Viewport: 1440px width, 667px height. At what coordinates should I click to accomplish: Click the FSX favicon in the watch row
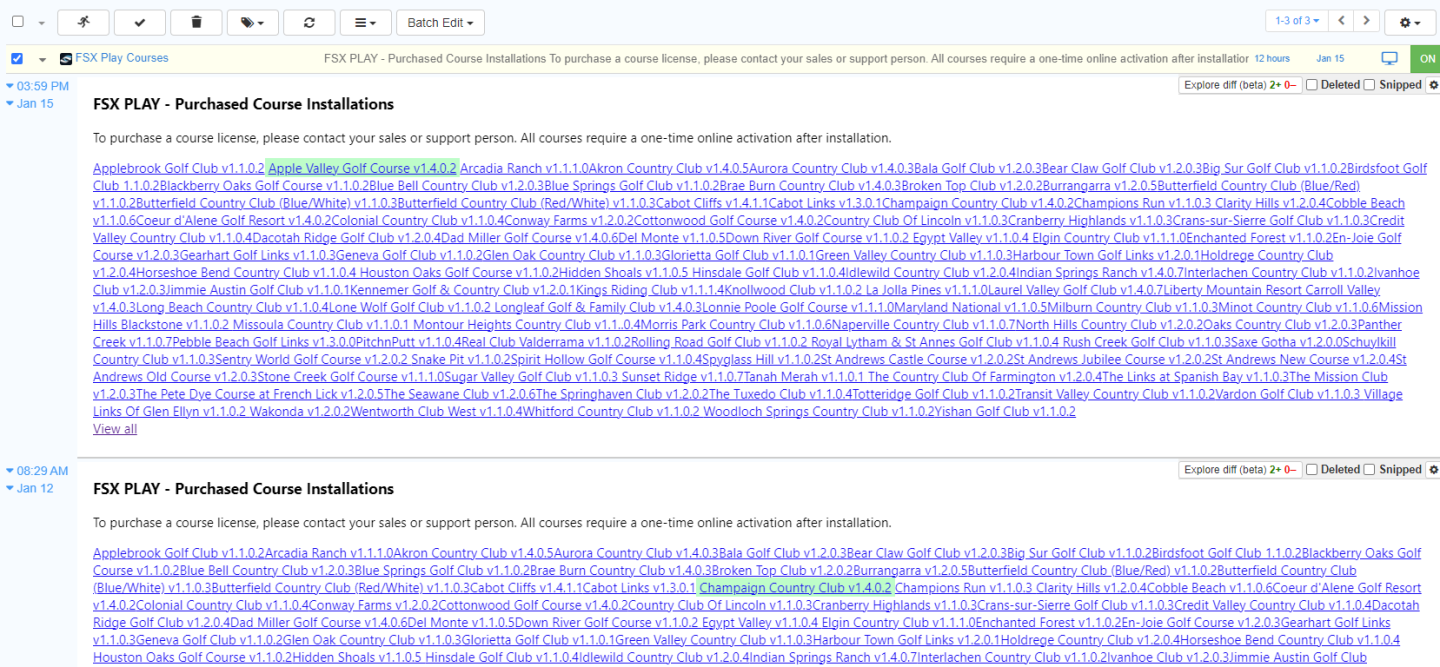(66, 59)
